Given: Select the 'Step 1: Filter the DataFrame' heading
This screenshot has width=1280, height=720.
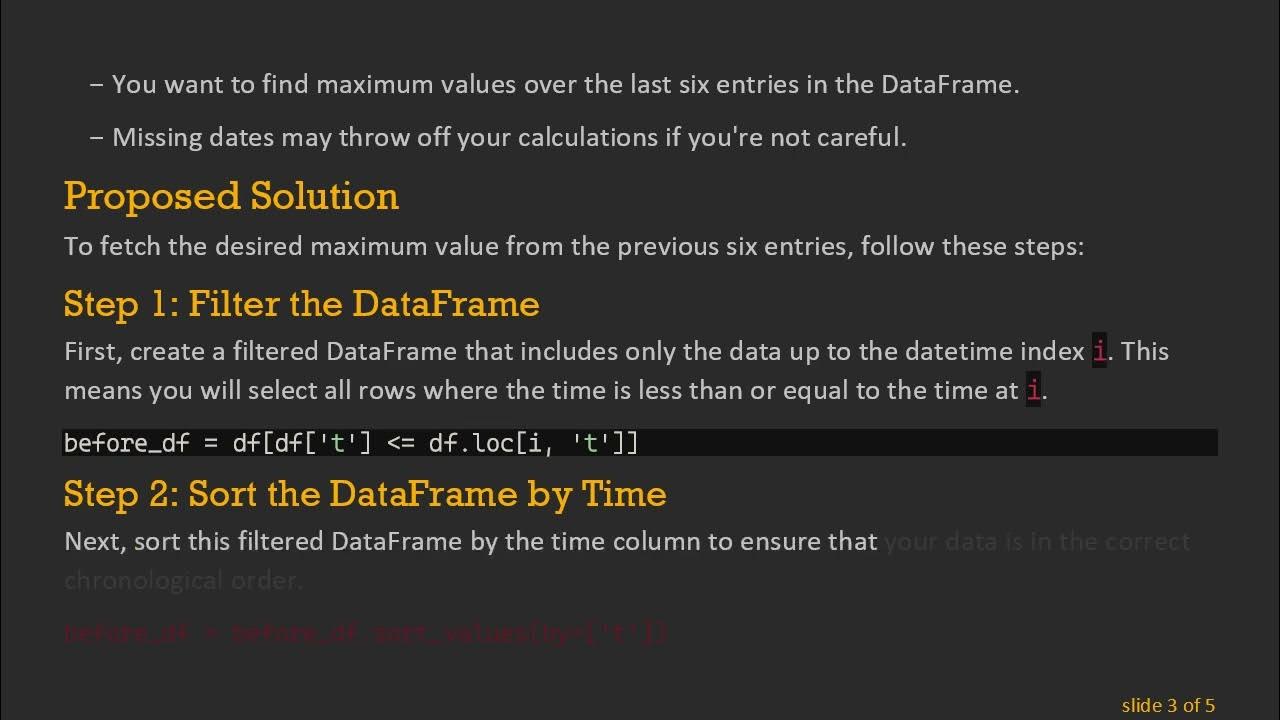Looking at the screenshot, I should pos(301,303).
